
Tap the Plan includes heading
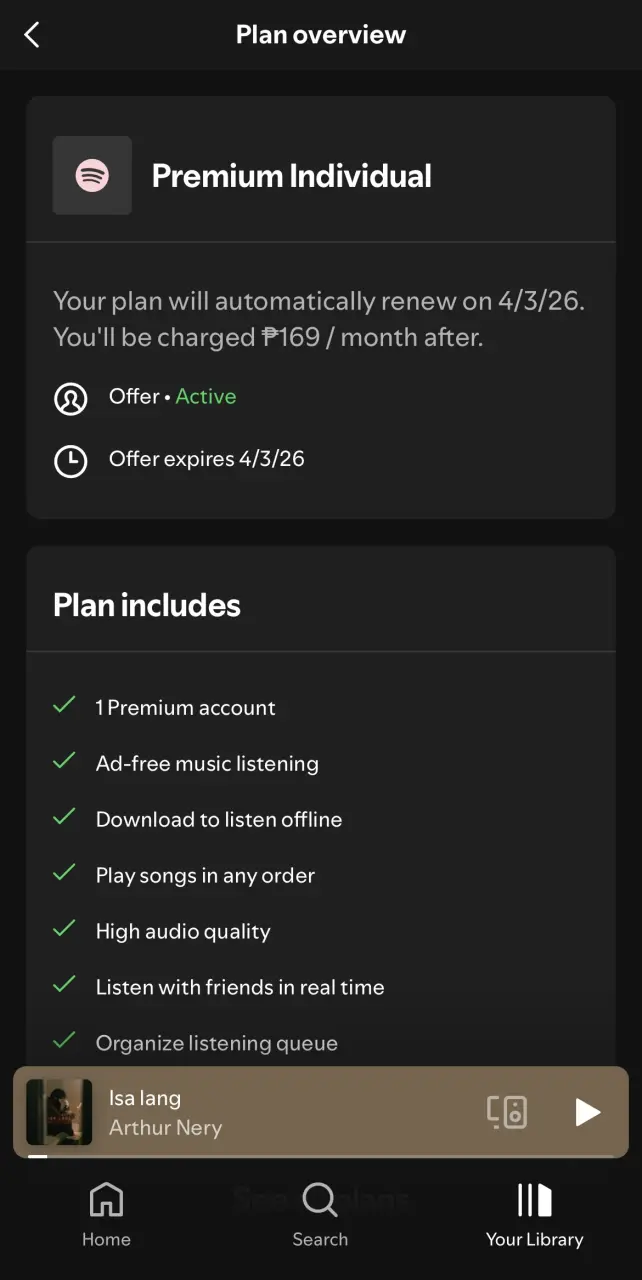(147, 605)
